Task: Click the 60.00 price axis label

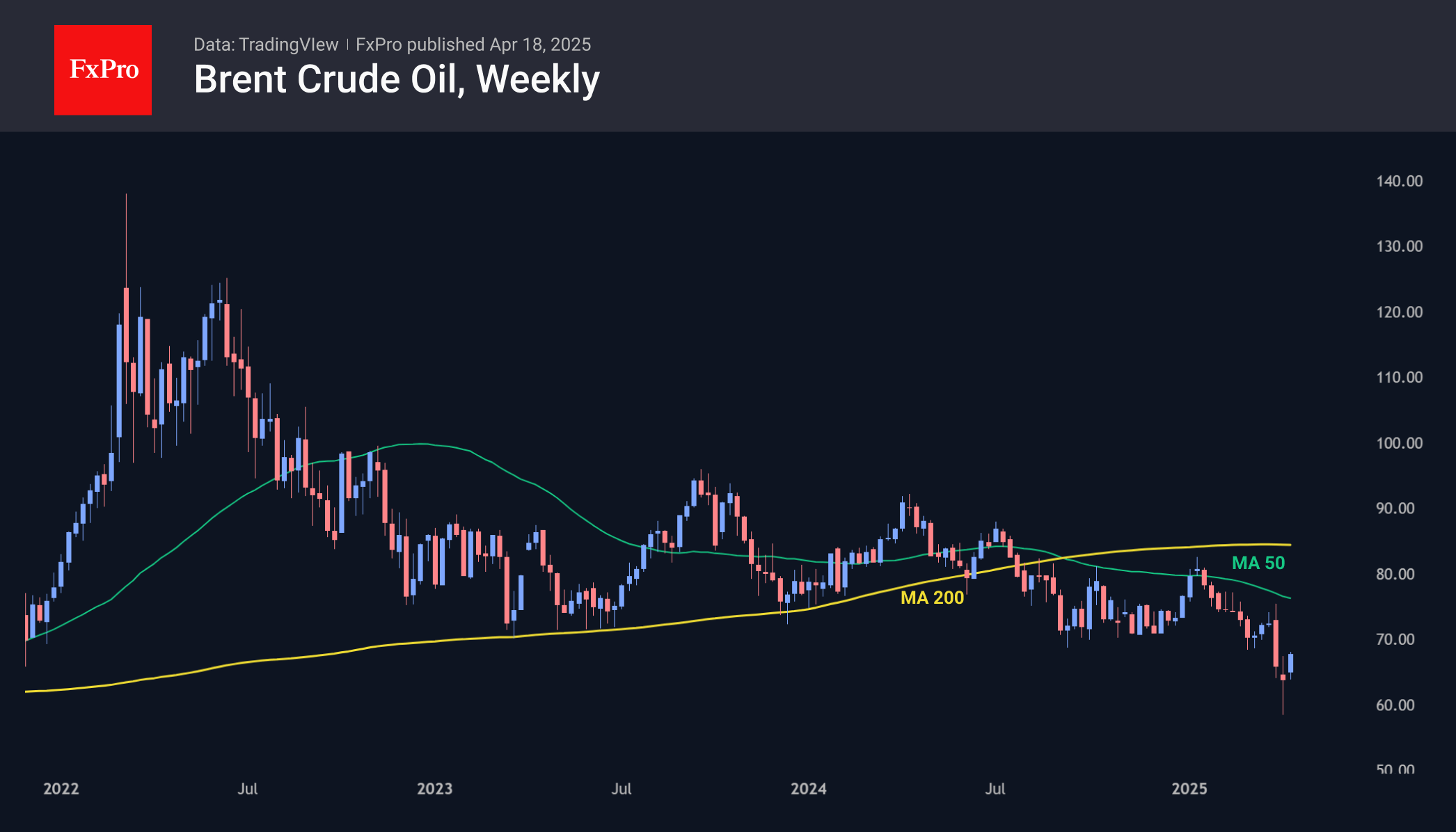Action: click(x=1395, y=705)
